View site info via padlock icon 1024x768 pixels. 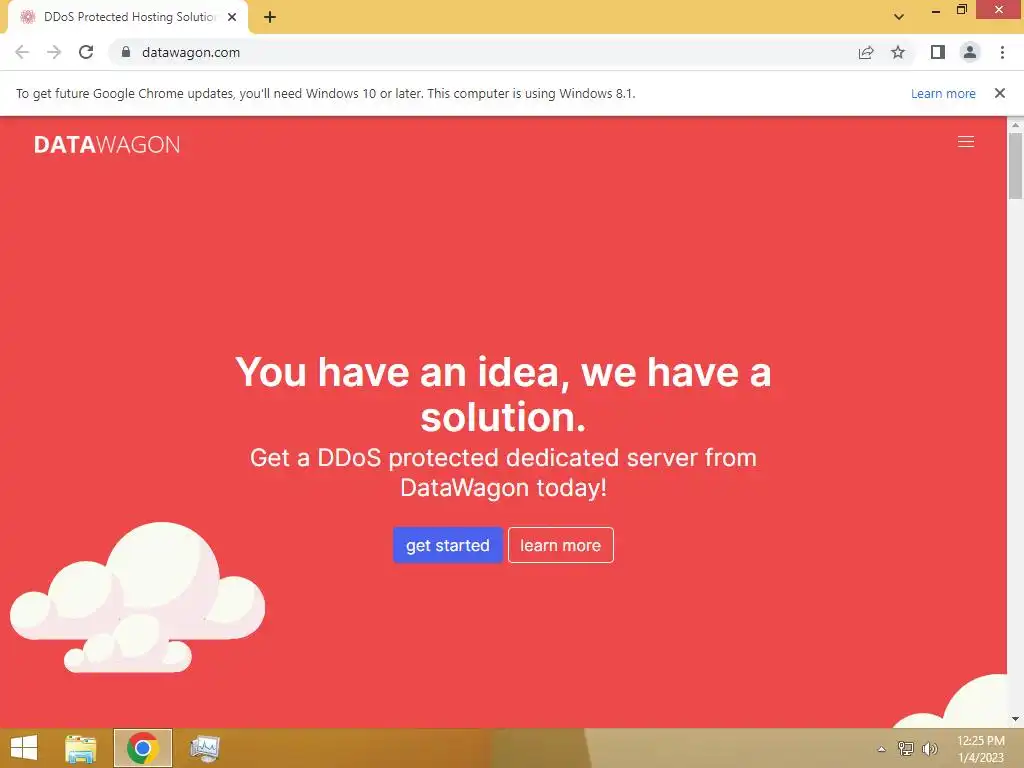click(126, 52)
